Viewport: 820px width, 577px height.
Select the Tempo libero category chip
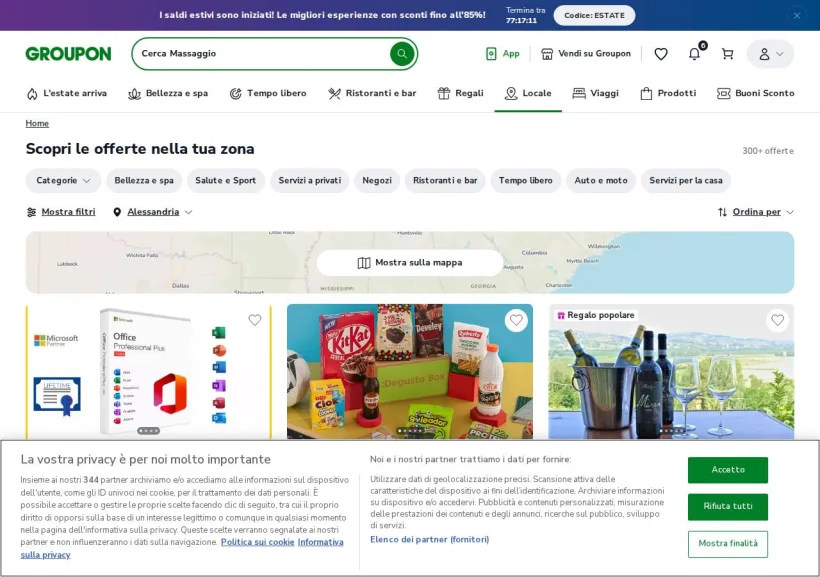click(x=526, y=180)
